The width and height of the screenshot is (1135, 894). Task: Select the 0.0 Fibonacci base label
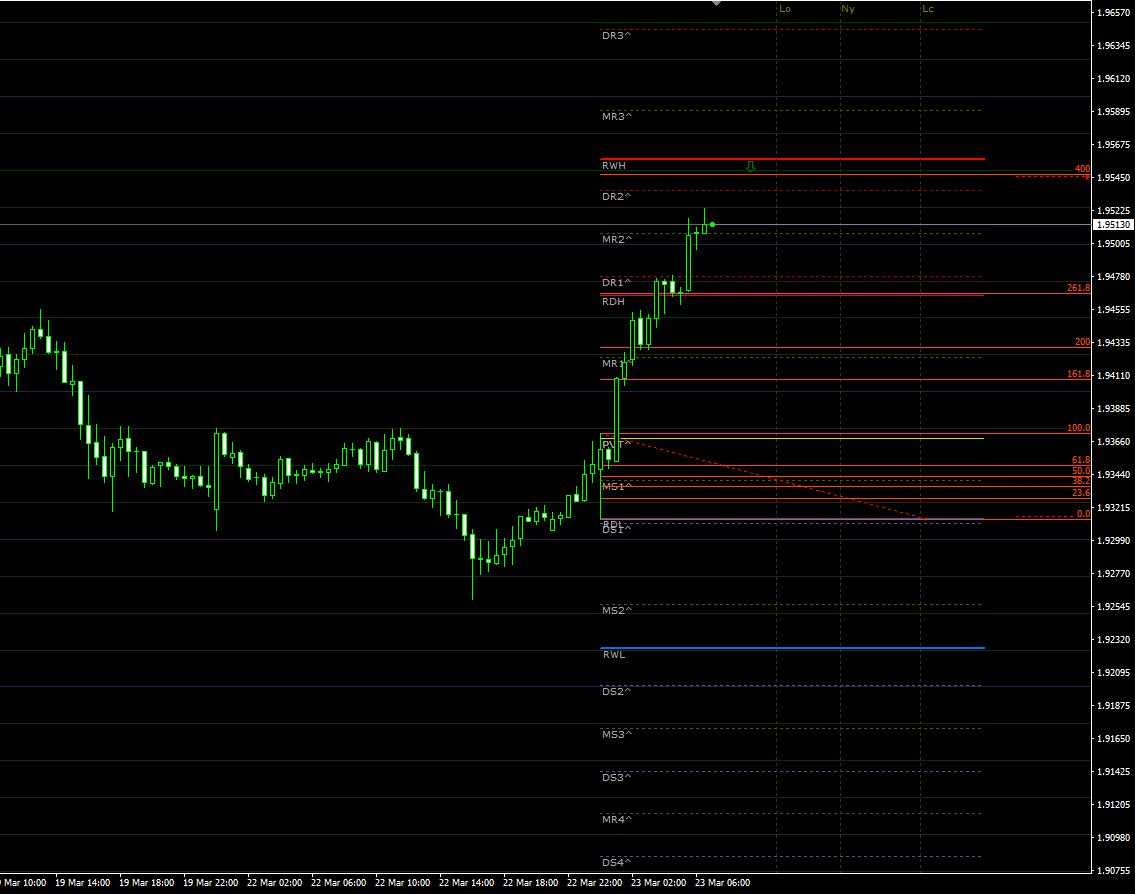[x=1084, y=514]
